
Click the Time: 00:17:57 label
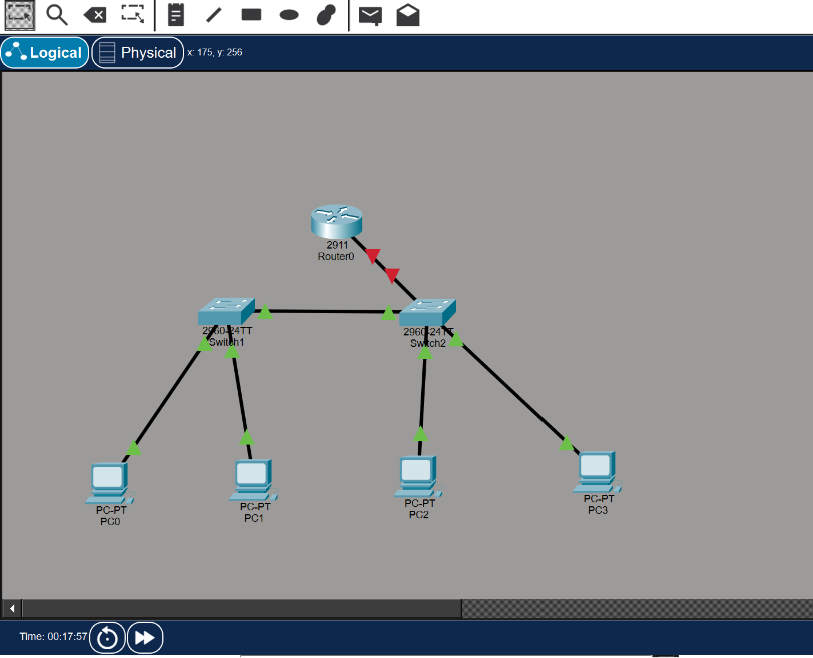click(53, 636)
